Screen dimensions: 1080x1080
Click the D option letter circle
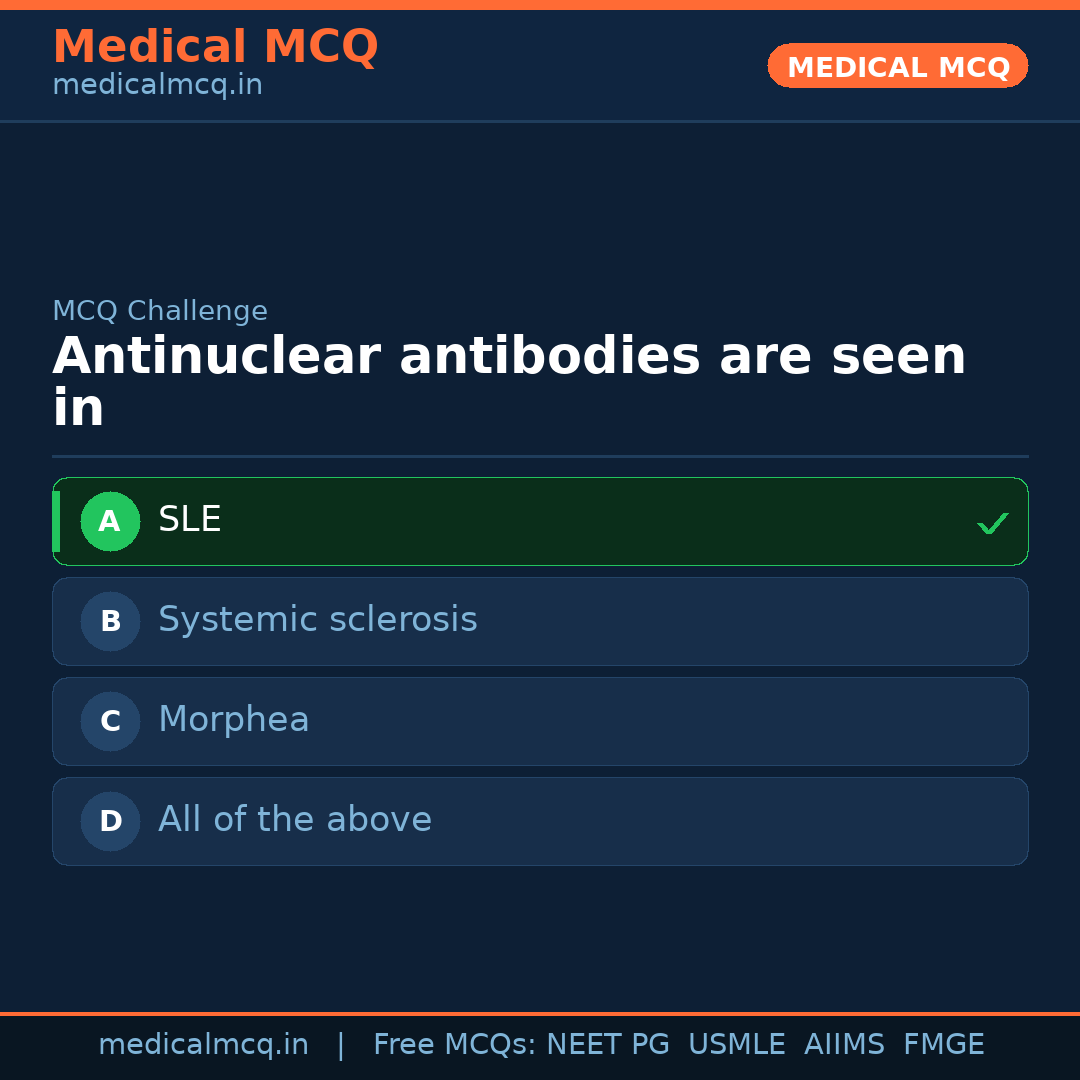(110, 821)
